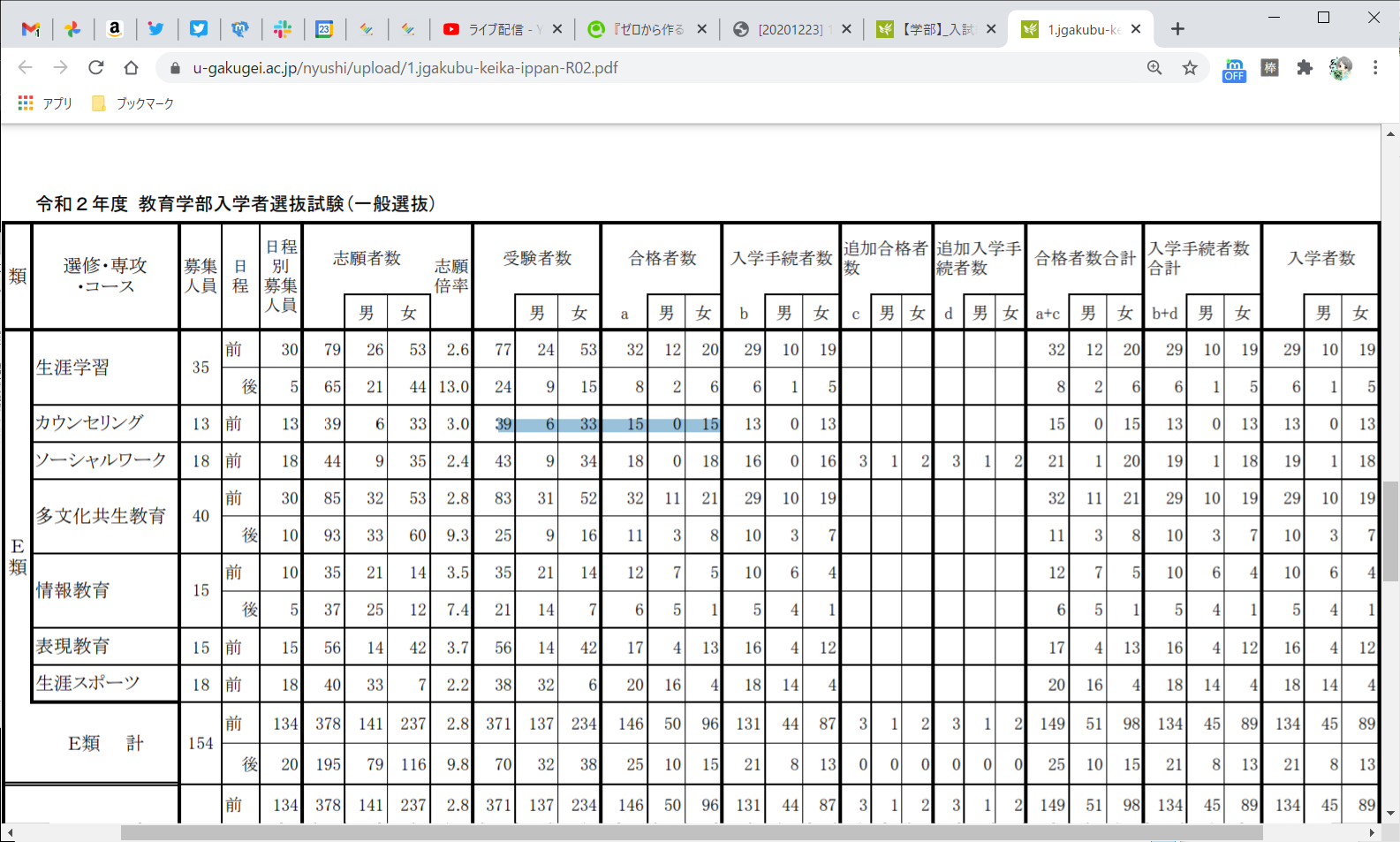Click the 合格者数合計 column header
The width and height of the screenshot is (1400, 842).
pyautogui.click(x=1085, y=258)
